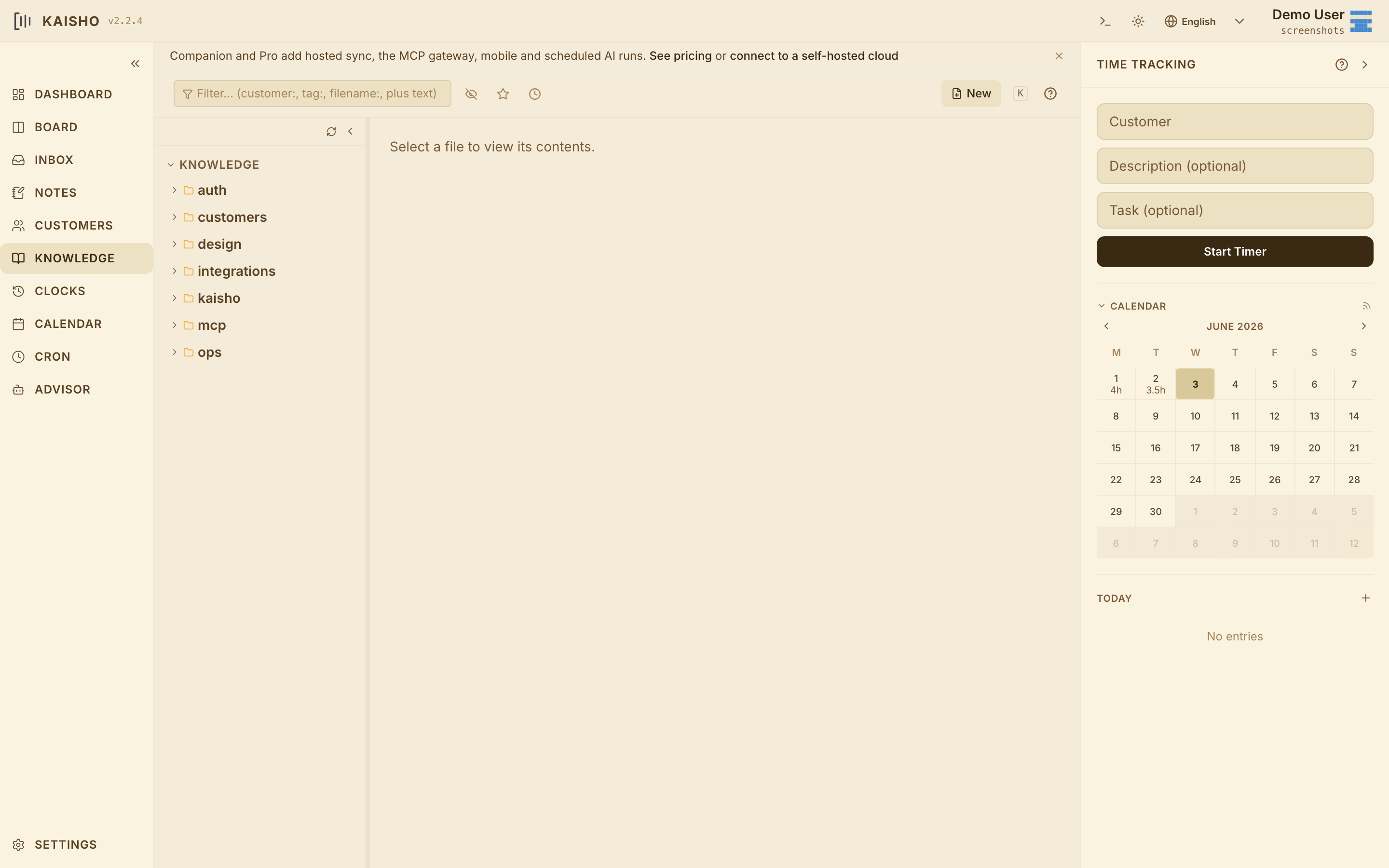This screenshot has width=1389, height=868.
Task: Open the Clocks section
Action: point(76,291)
